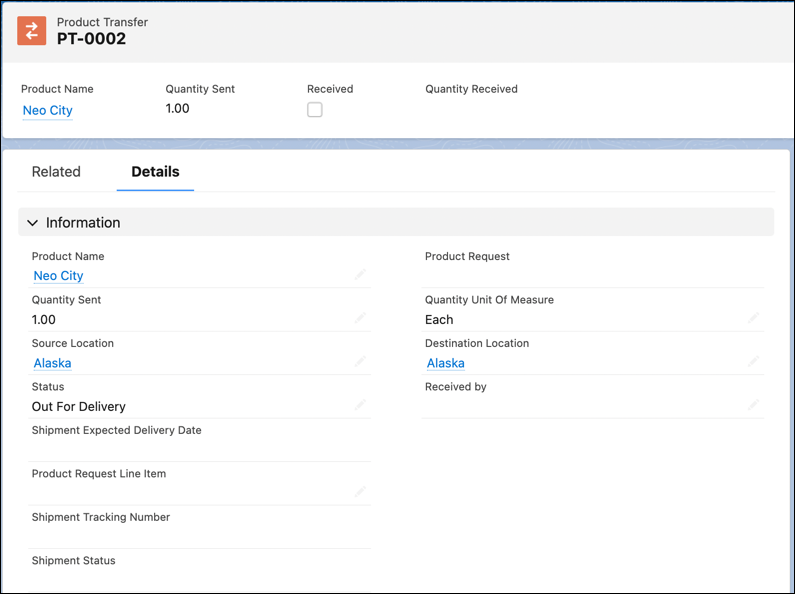Viewport: 795px width, 594px height.
Task: Open Neo City link in record header
Action: 48,110
